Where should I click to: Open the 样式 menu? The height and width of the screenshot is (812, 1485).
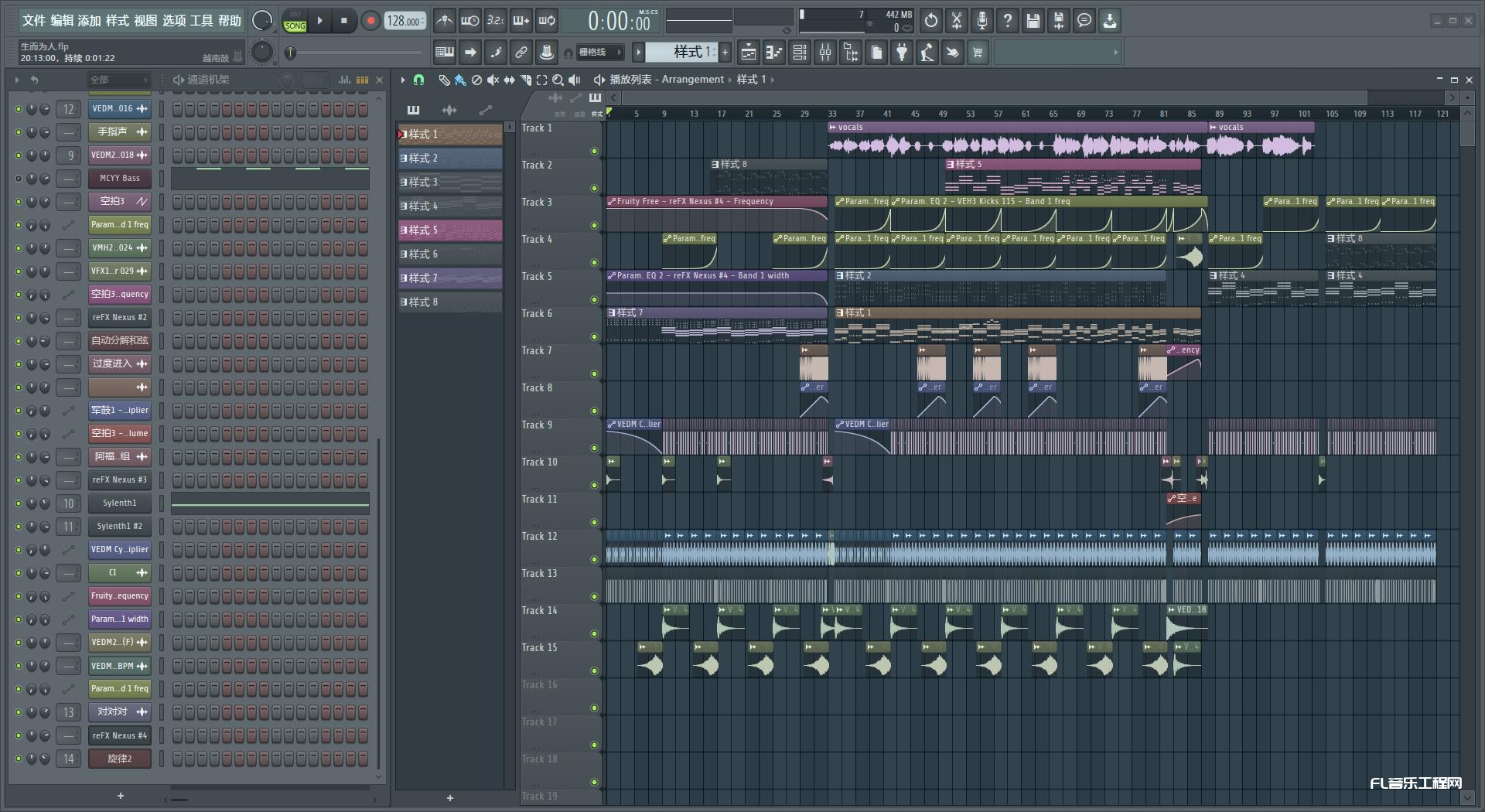click(118, 21)
